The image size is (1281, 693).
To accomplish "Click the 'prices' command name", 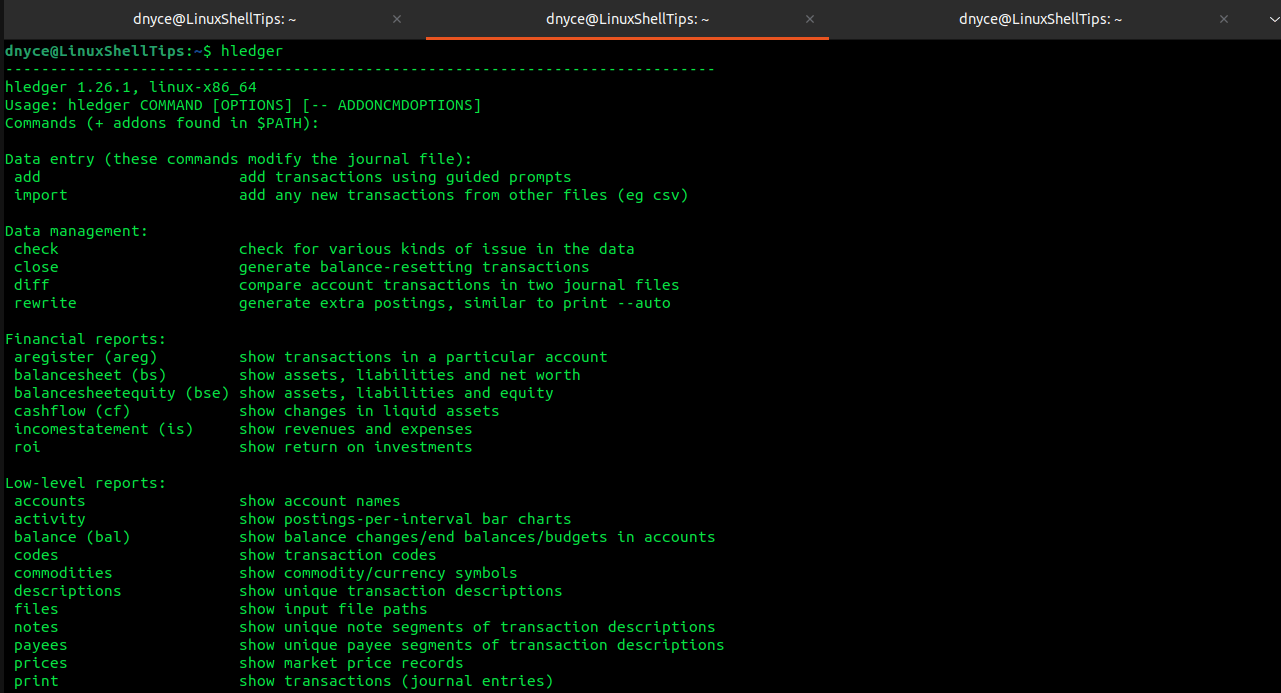I will [x=41, y=663].
